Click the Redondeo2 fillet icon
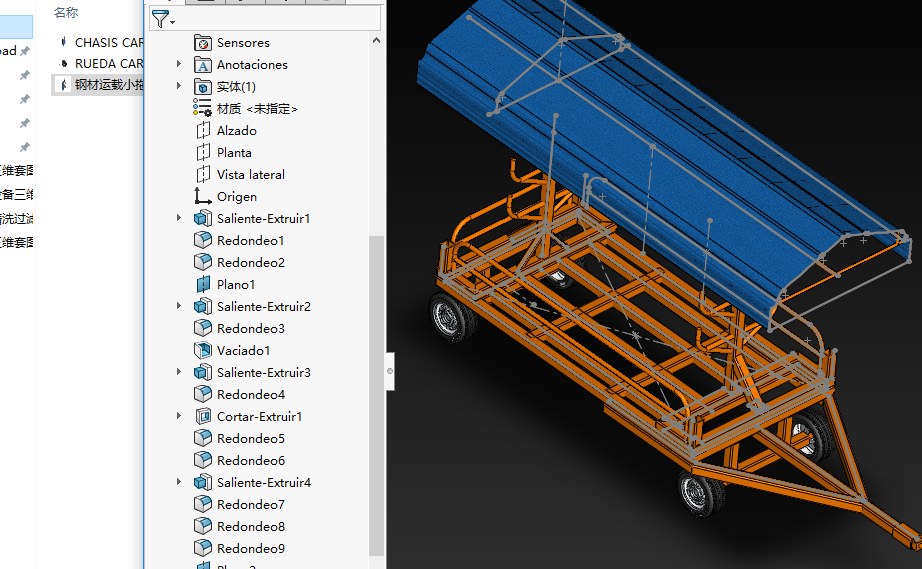 point(202,263)
